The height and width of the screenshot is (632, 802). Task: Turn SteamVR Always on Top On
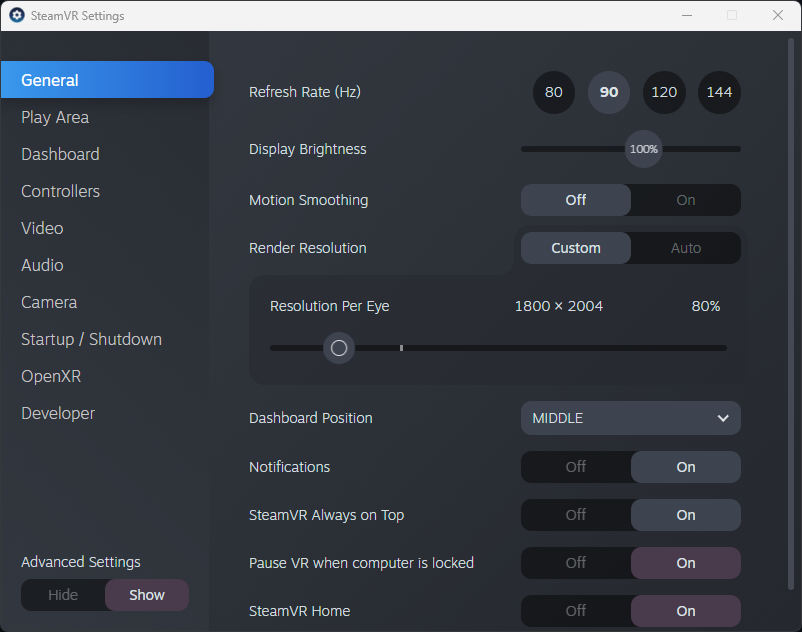(x=686, y=515)
